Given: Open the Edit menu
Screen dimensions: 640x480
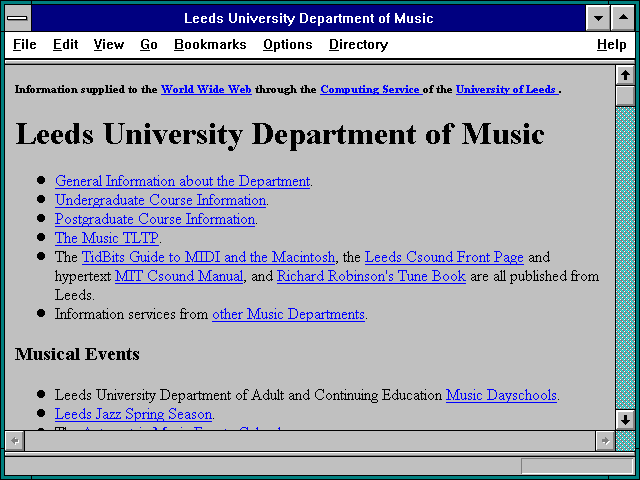Looking at the screenshot, I should [65, 44].
